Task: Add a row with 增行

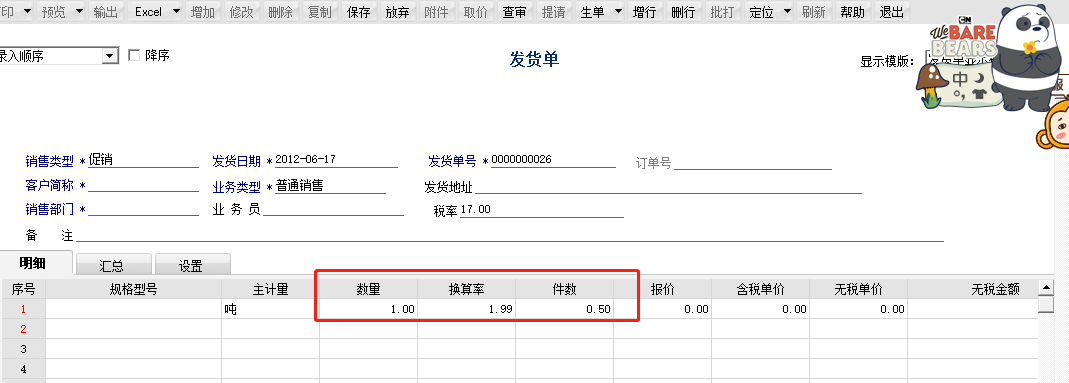Action: [x=644, y=12]
